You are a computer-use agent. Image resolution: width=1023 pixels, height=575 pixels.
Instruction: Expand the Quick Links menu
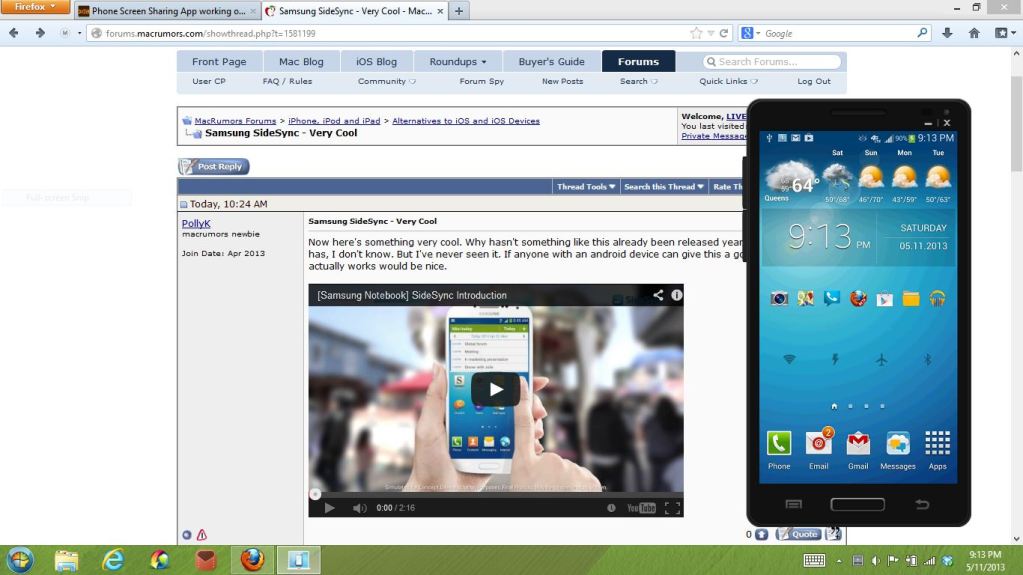point(728,82)
